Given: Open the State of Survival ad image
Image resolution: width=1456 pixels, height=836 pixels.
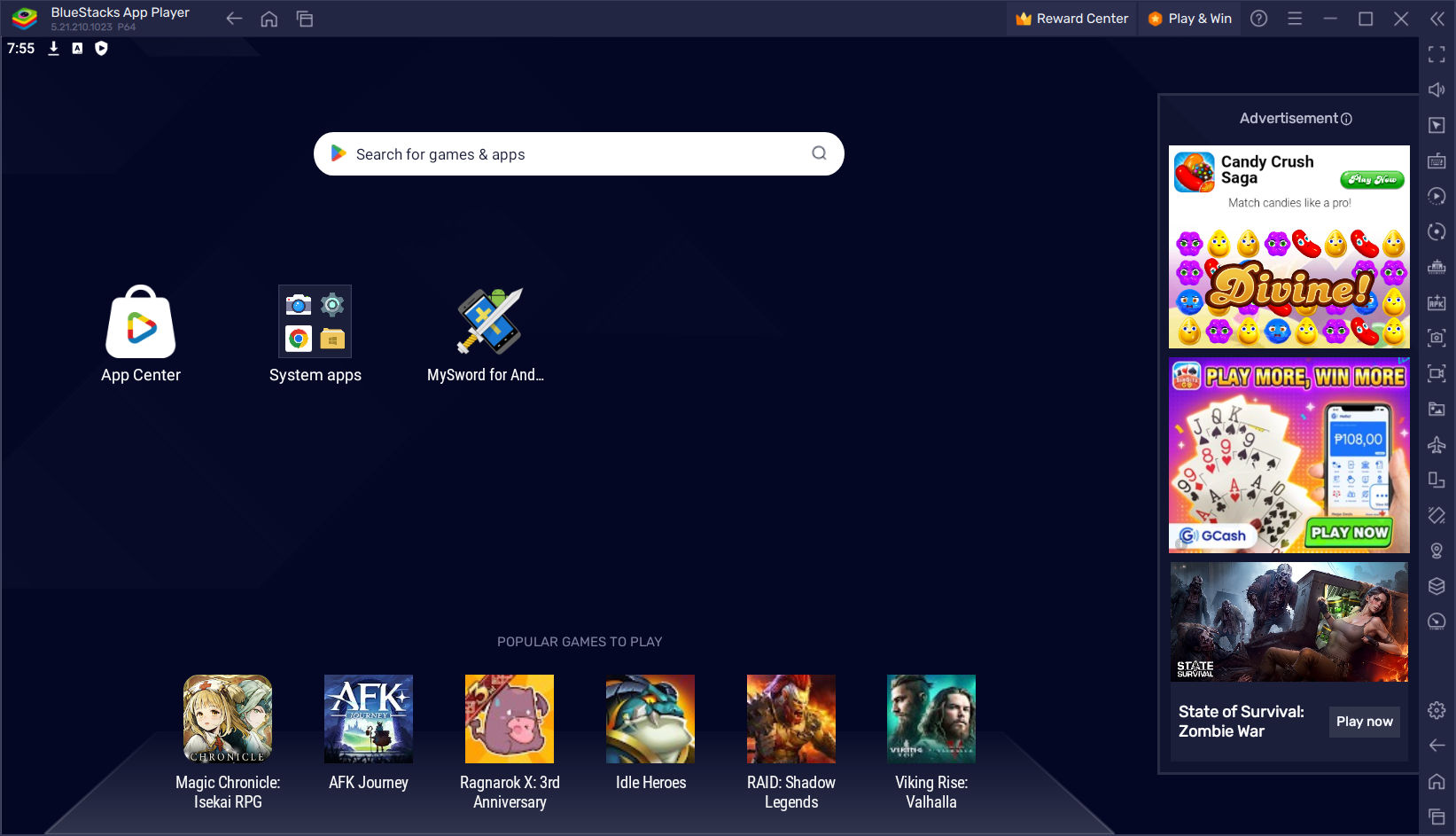Looking at the screenshot, I should pyautogui.click(x=1289, y=621).
